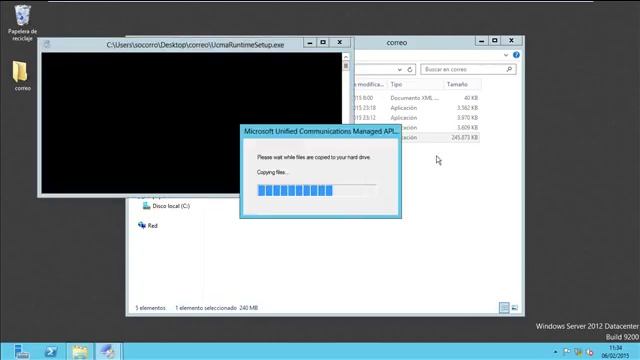This screenshot has width=640, height=360.
Task: Select the file sized 3.562 KB
Action: click(x=416, y=108)
